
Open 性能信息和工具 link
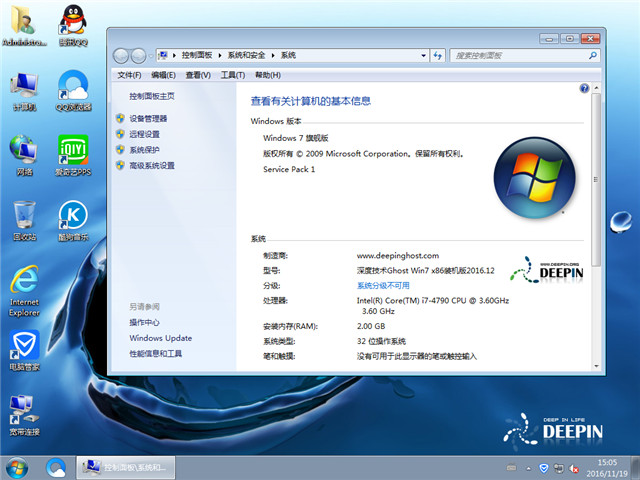coord(156,353)
